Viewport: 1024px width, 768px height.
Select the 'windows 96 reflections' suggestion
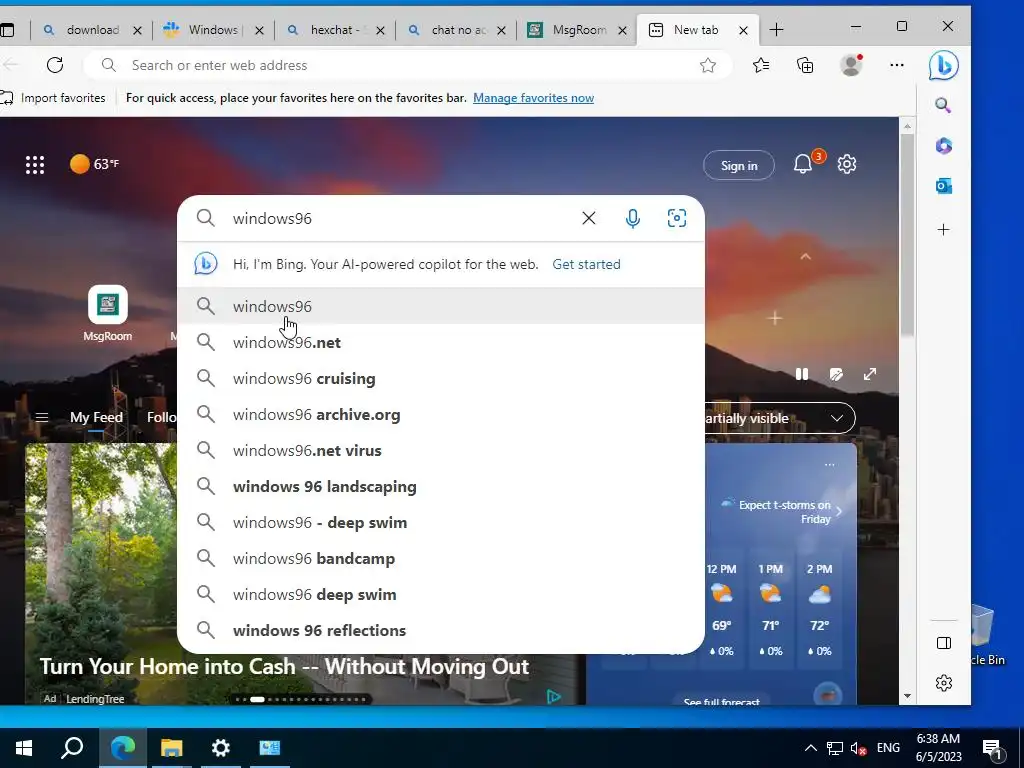(x=441, y=630)
